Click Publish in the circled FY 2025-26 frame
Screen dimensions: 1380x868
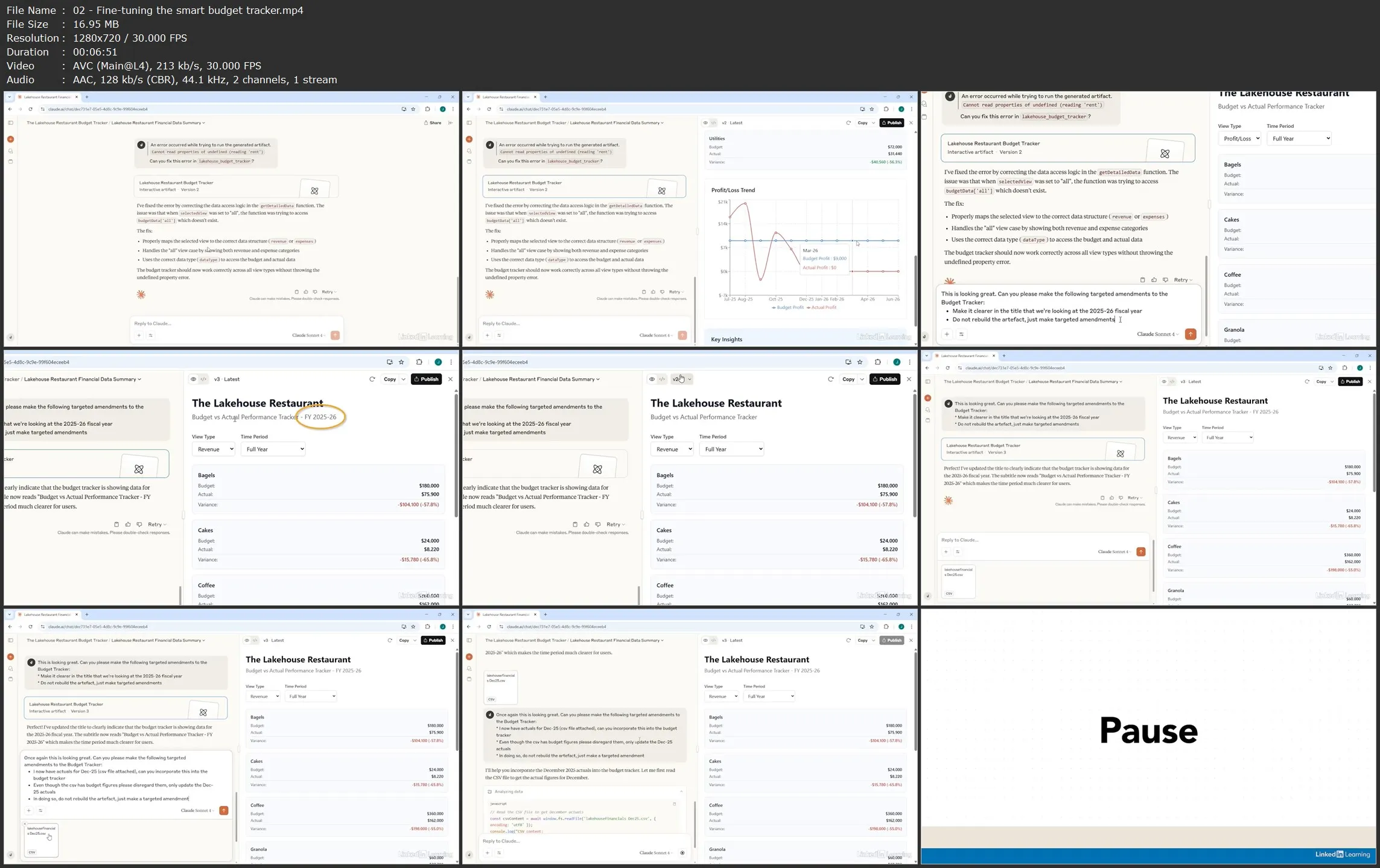click(x=426, y=379)
